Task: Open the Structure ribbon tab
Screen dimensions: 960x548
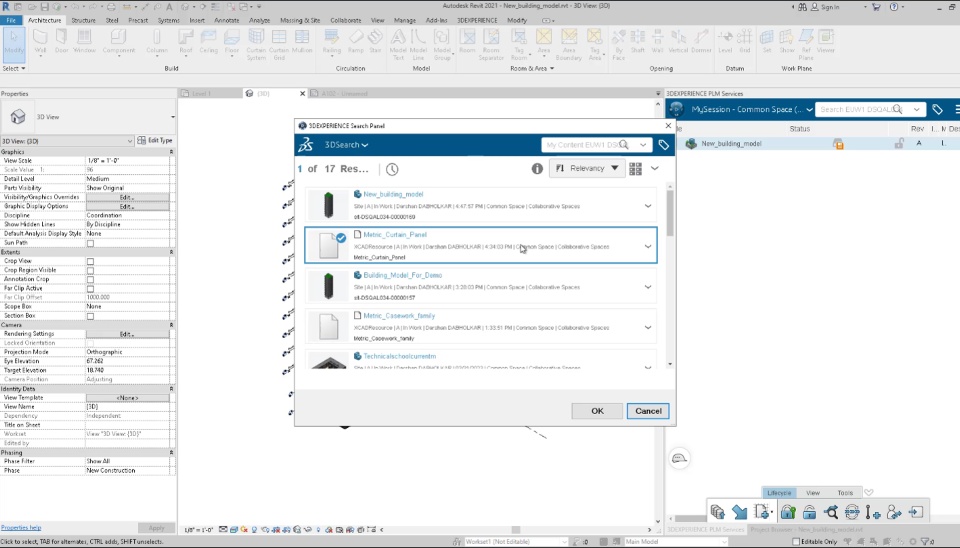Action: pyautogui.click(x=83, y=20)
